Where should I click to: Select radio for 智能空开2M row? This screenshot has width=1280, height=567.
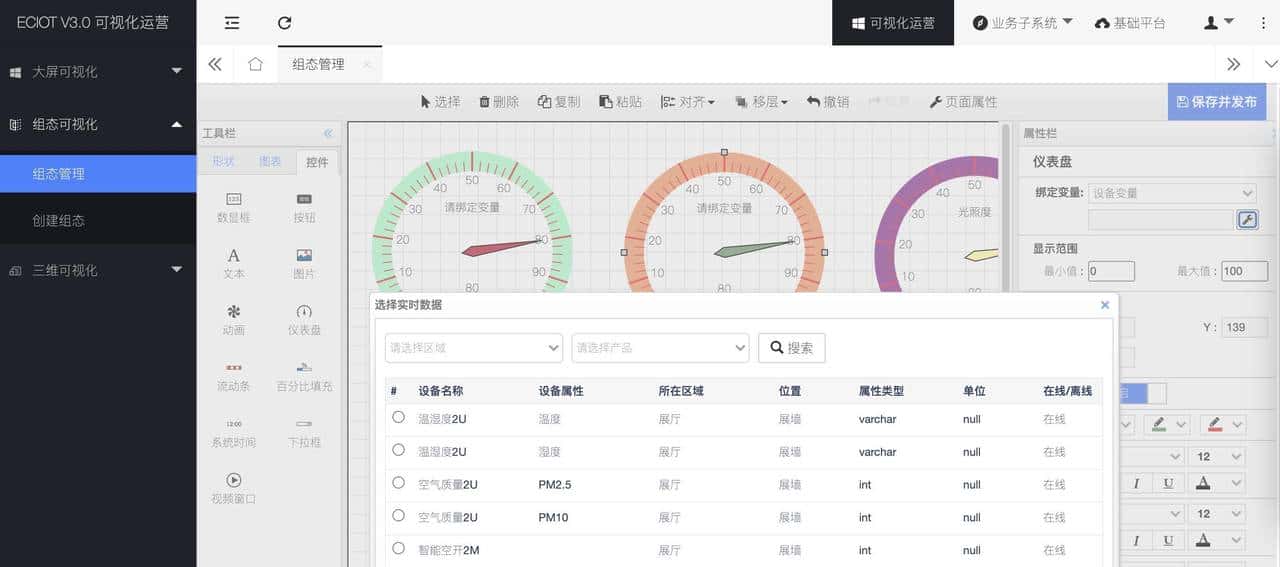pyautogui.click(x=398, y=548)
